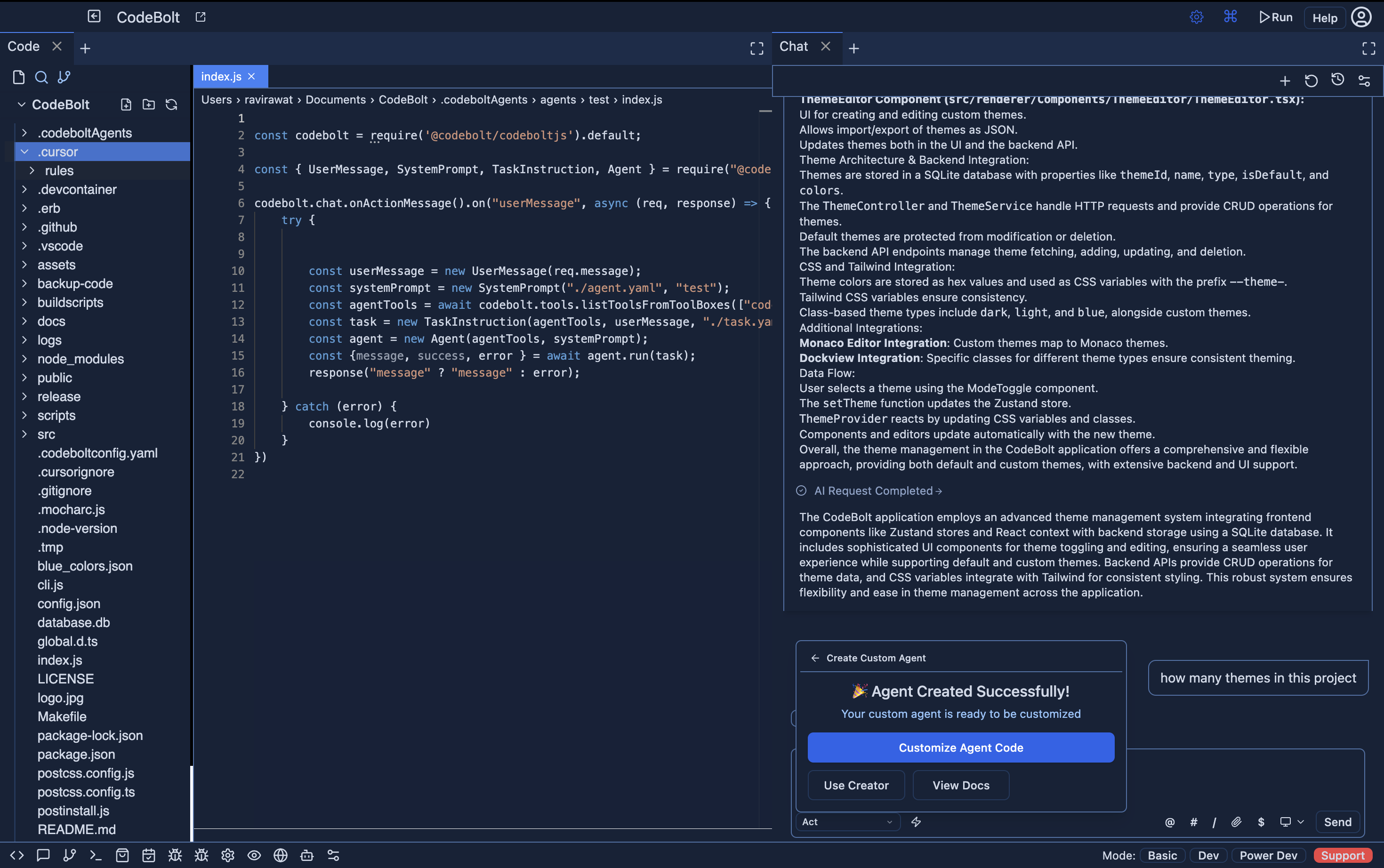Click the Customize Agent Code button
This screenshot has height=868, width=1384.
(x=961, y=747)
